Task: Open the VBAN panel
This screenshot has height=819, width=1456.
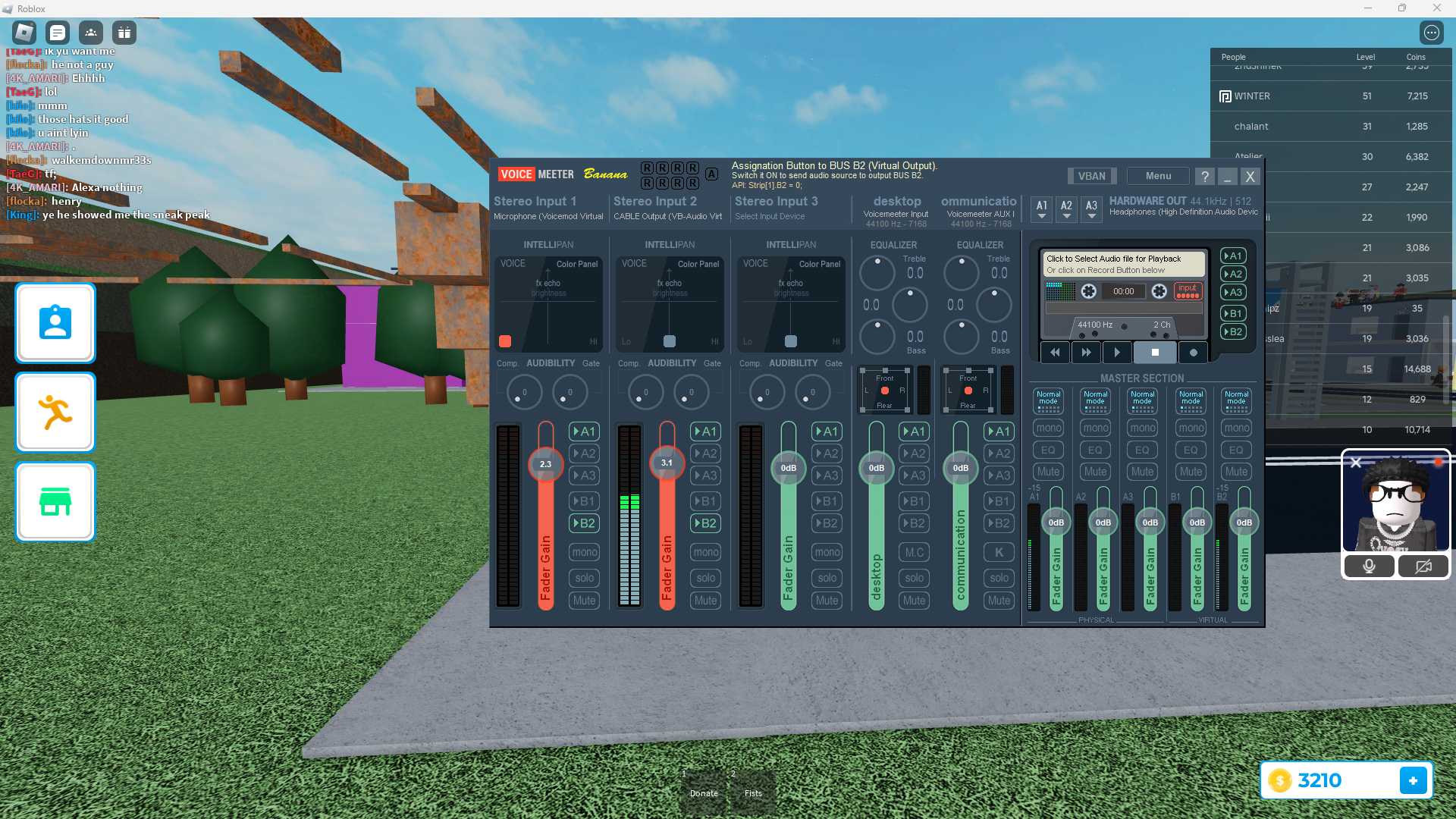Action: click(1091, 176)
